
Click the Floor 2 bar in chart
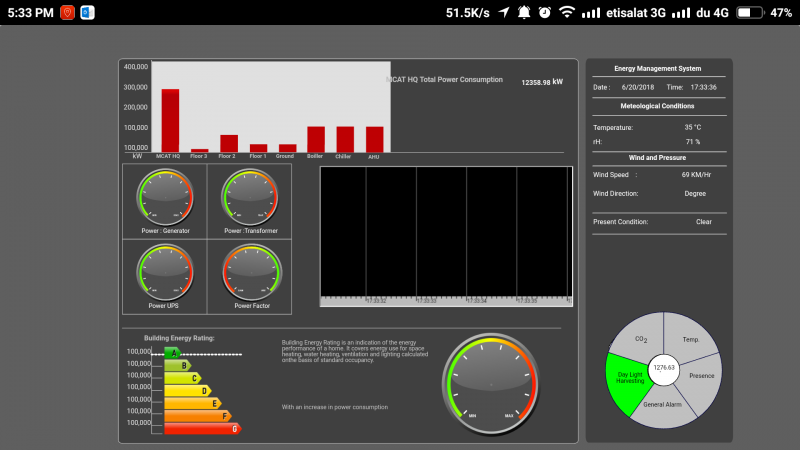tap(229, 143)
